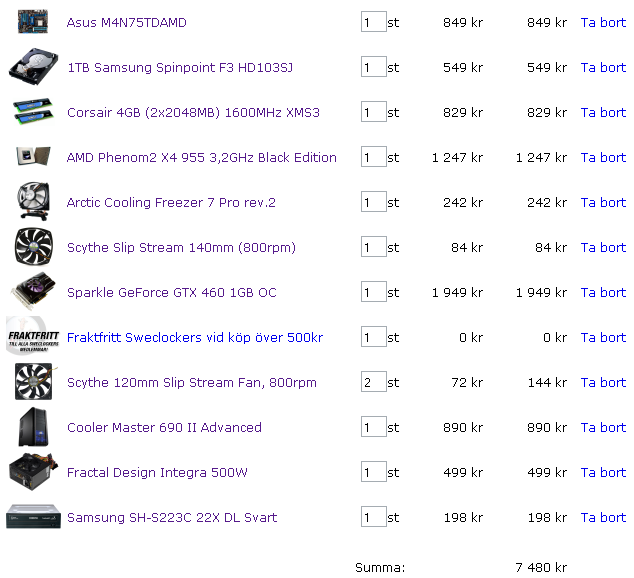634x578 pixels.
Task: Click quantity field for Asus M4N75TDAMD
Action: coord(374,22)
